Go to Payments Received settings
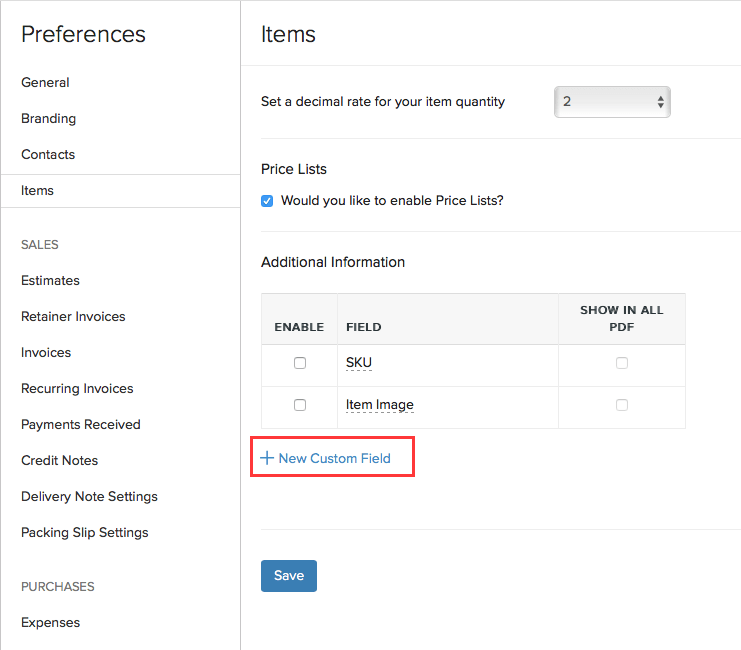Image resolution: width=741 pixels, height=650 pixels. (x=81, y=424)
